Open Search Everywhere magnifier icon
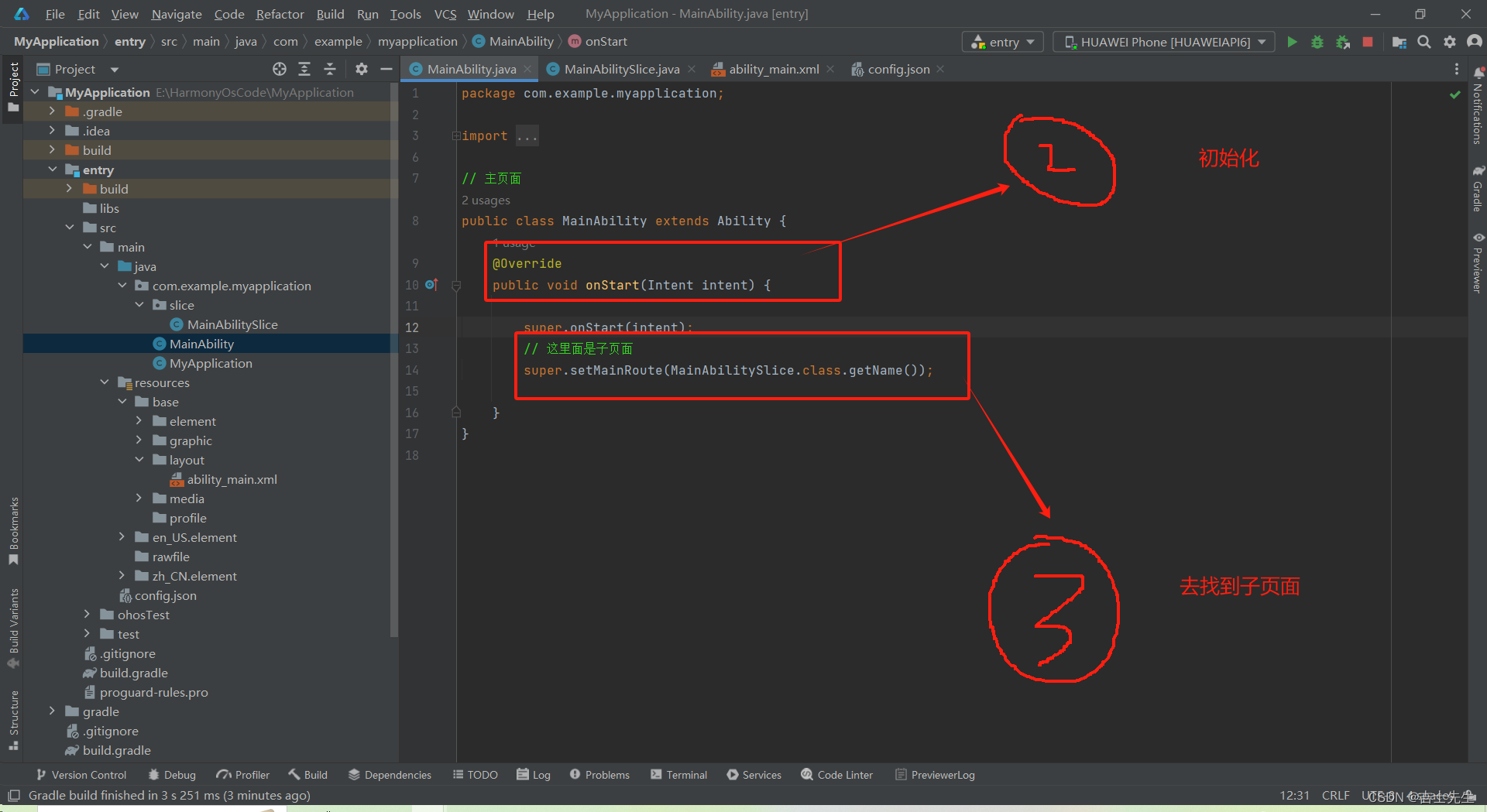This screenshot has width=1487, height=812. (x=1423, y=42)
